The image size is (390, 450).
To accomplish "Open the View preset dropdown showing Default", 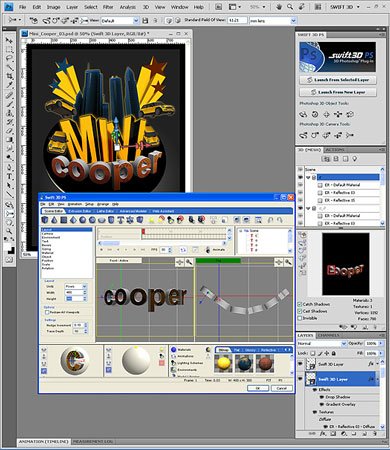I will point(120,21).
